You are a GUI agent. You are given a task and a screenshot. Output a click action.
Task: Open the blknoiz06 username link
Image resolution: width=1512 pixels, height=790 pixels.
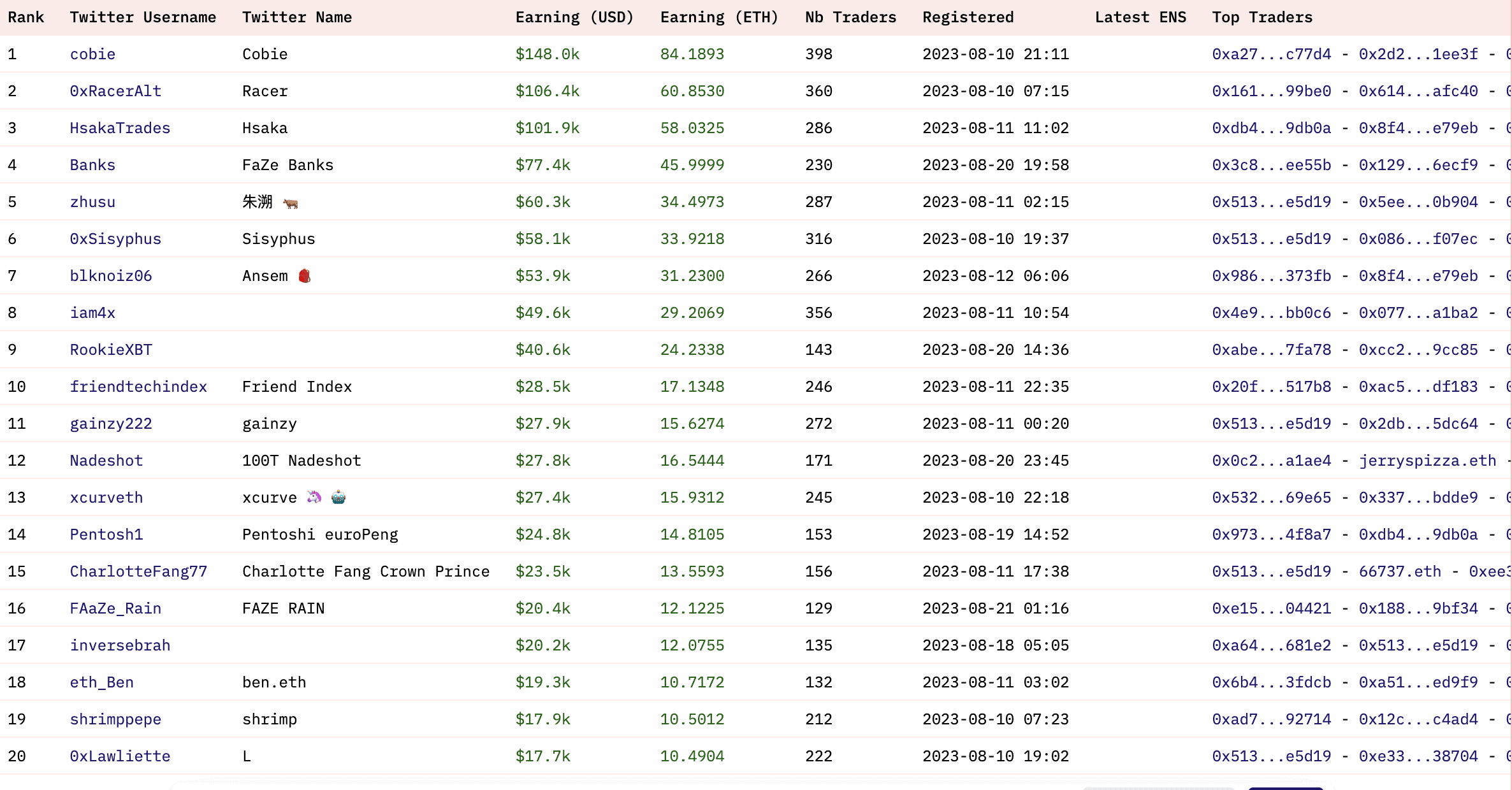(x=111, y=276)
